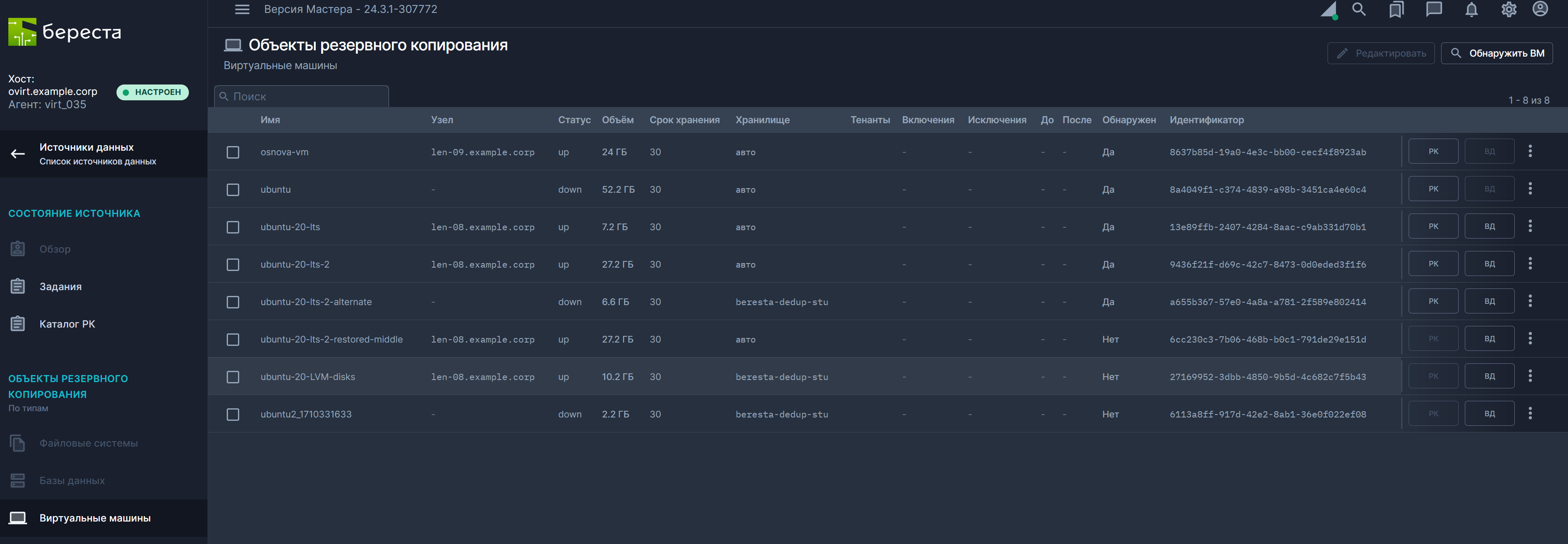Open three-dot menu for ubuntu2_1710331633 row

point(1530,414)
